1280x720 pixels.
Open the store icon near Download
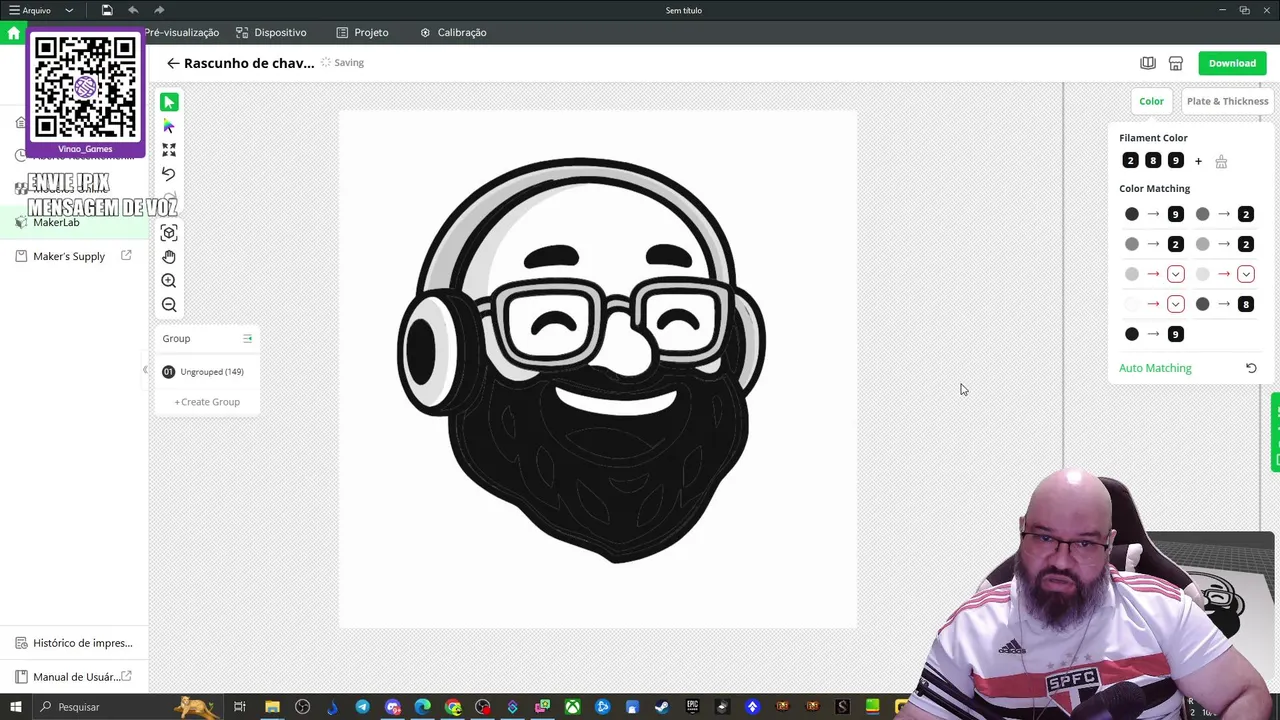click(x=1176, y=63)
